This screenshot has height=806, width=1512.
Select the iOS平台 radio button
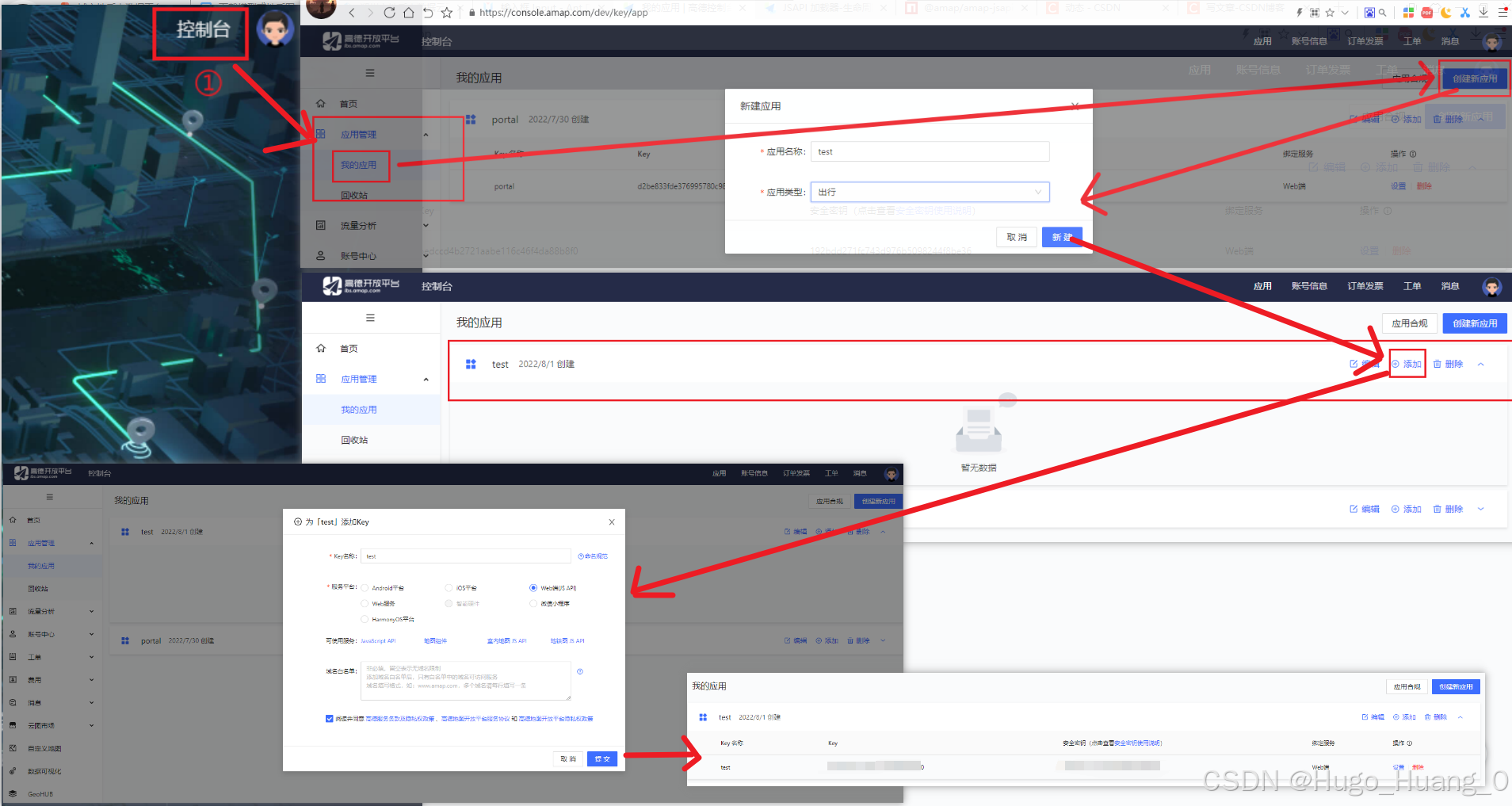449,588
